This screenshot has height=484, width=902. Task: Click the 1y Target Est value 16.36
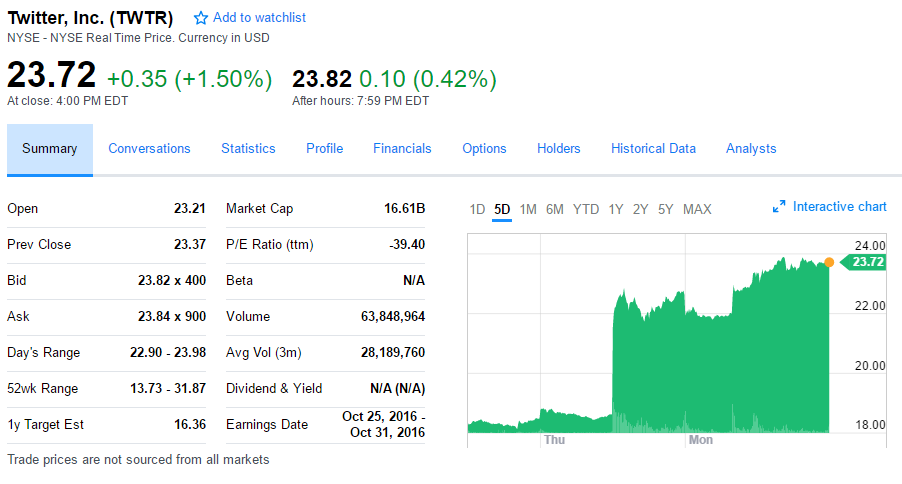pyautogui.click(x=190, y=424)
